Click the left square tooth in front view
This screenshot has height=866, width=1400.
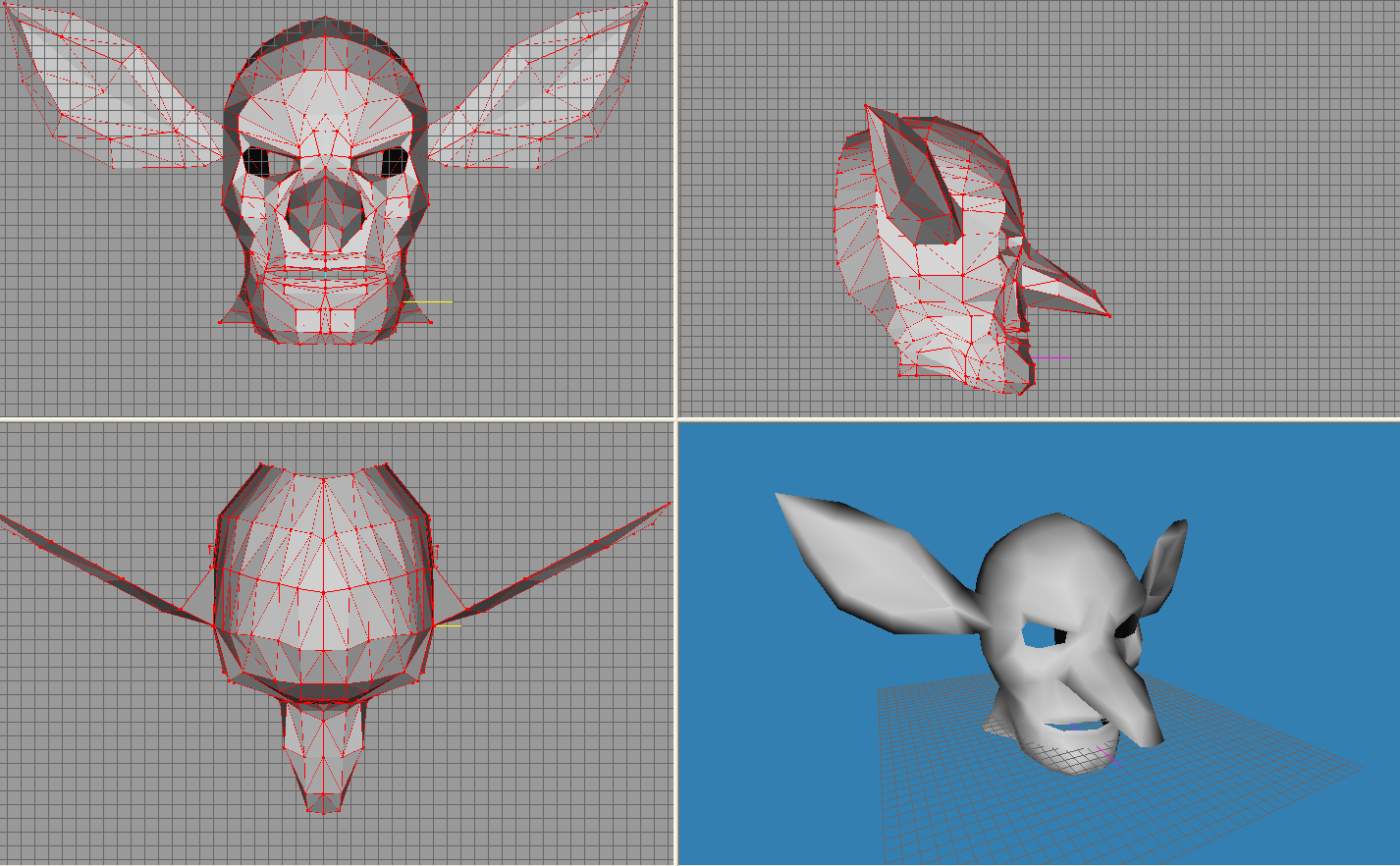pyautogui.click(x=307, y=320)
